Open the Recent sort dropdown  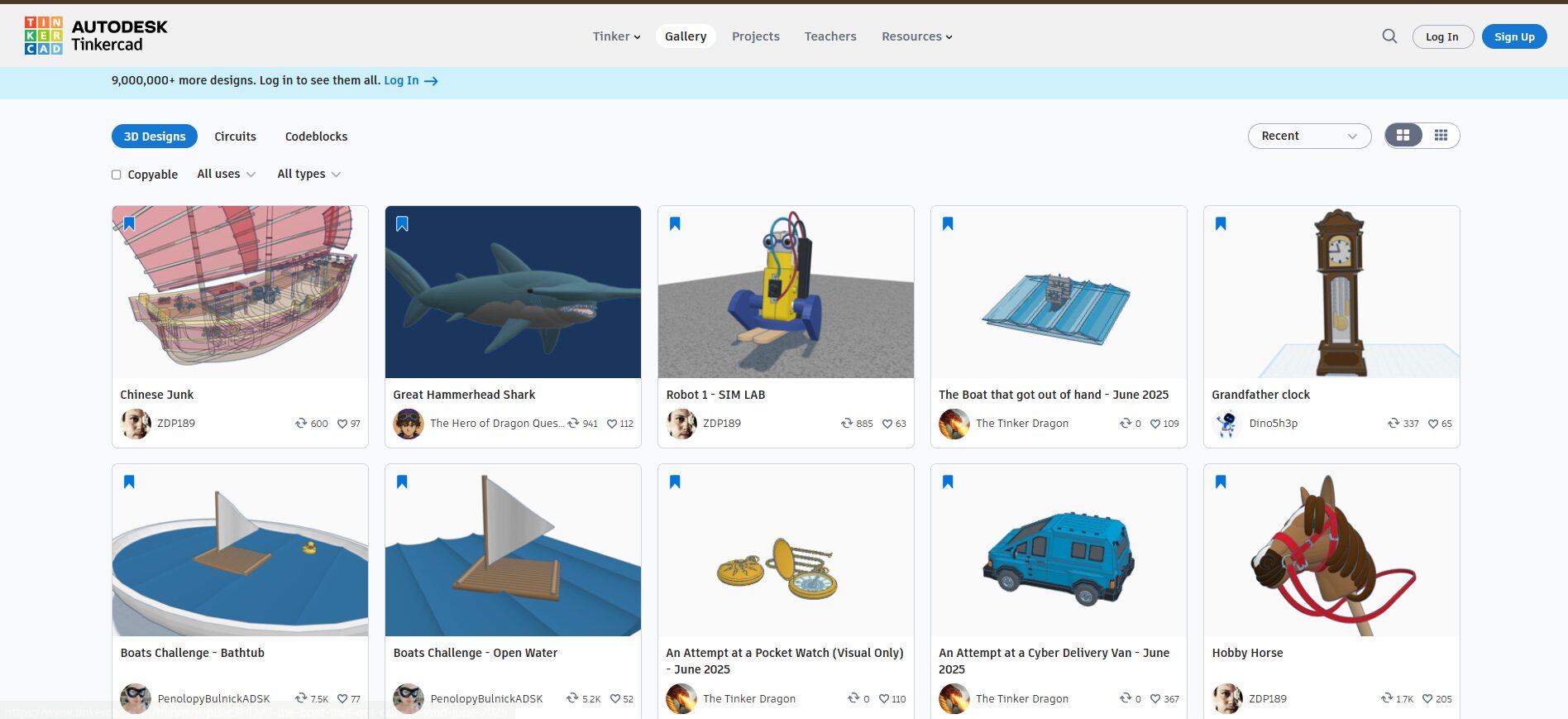pos(1308,136)
